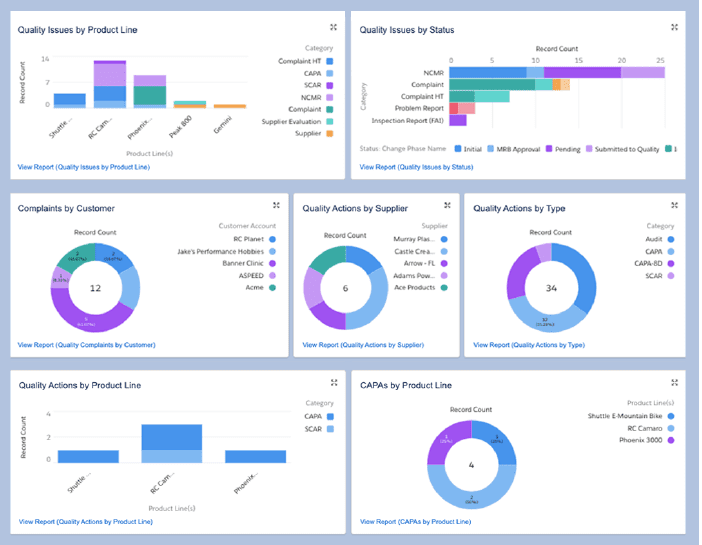Click Banner Clinic legend entry
702x545 pixels.
tap(249, 263)
